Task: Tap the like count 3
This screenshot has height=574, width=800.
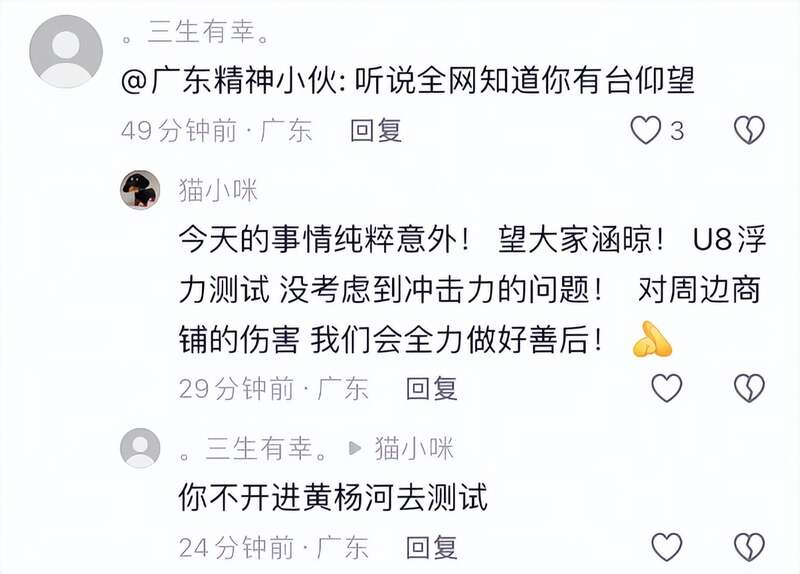Action: point(677,131)
